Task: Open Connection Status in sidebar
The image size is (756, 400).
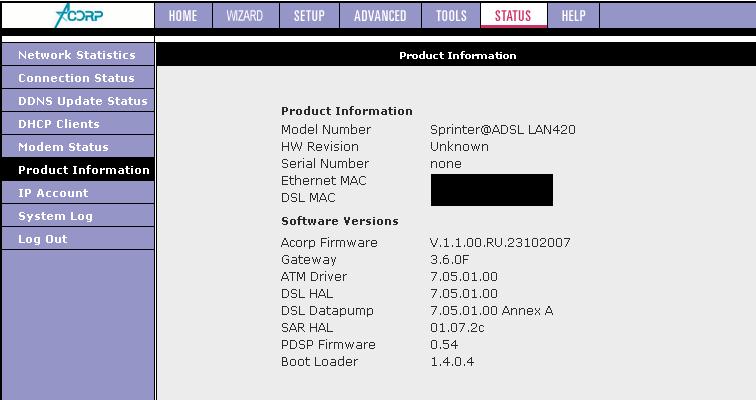Action: click(x=76, y=78)
